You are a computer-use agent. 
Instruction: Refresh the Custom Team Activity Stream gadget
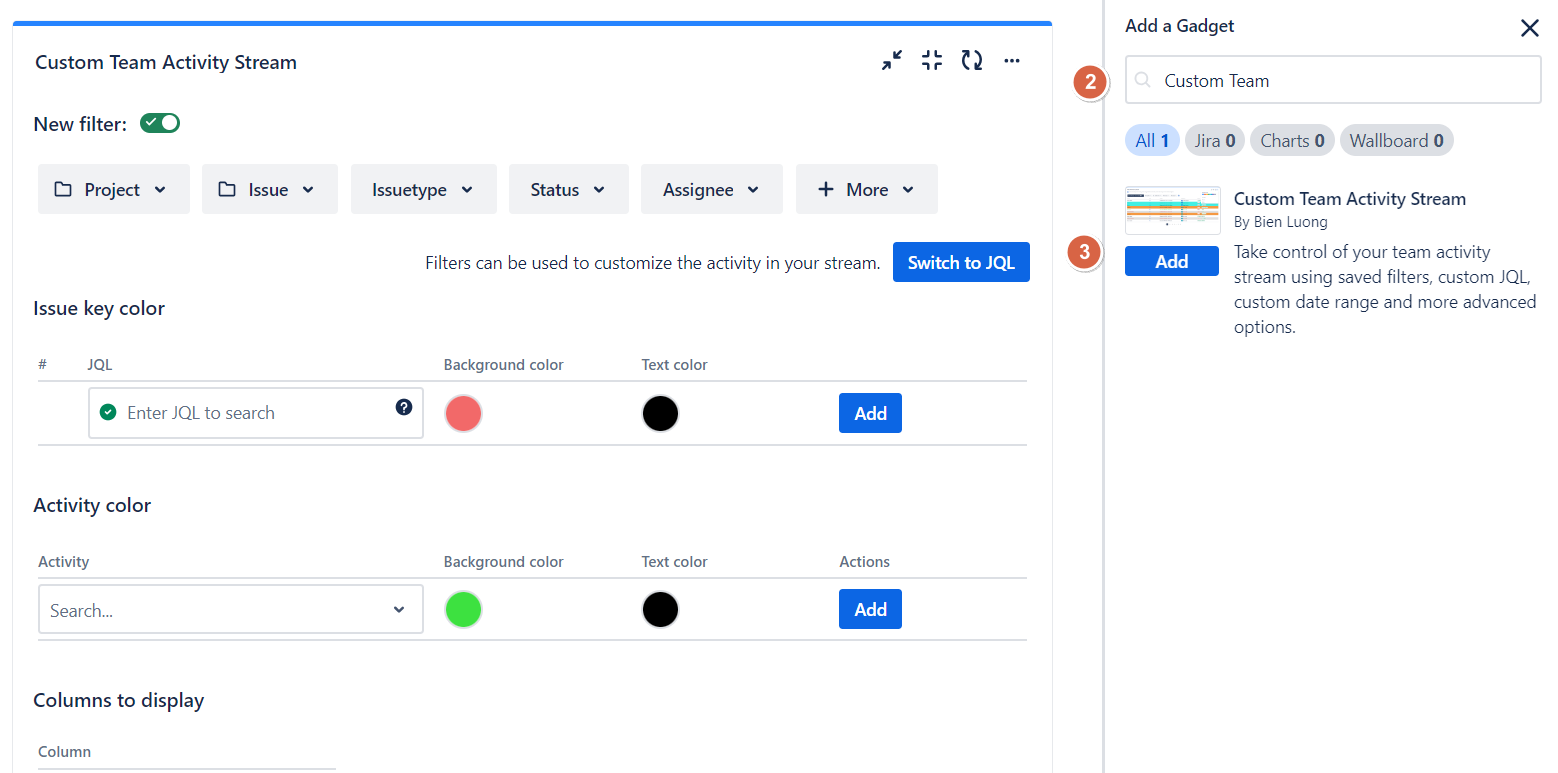tap(972, 61)
